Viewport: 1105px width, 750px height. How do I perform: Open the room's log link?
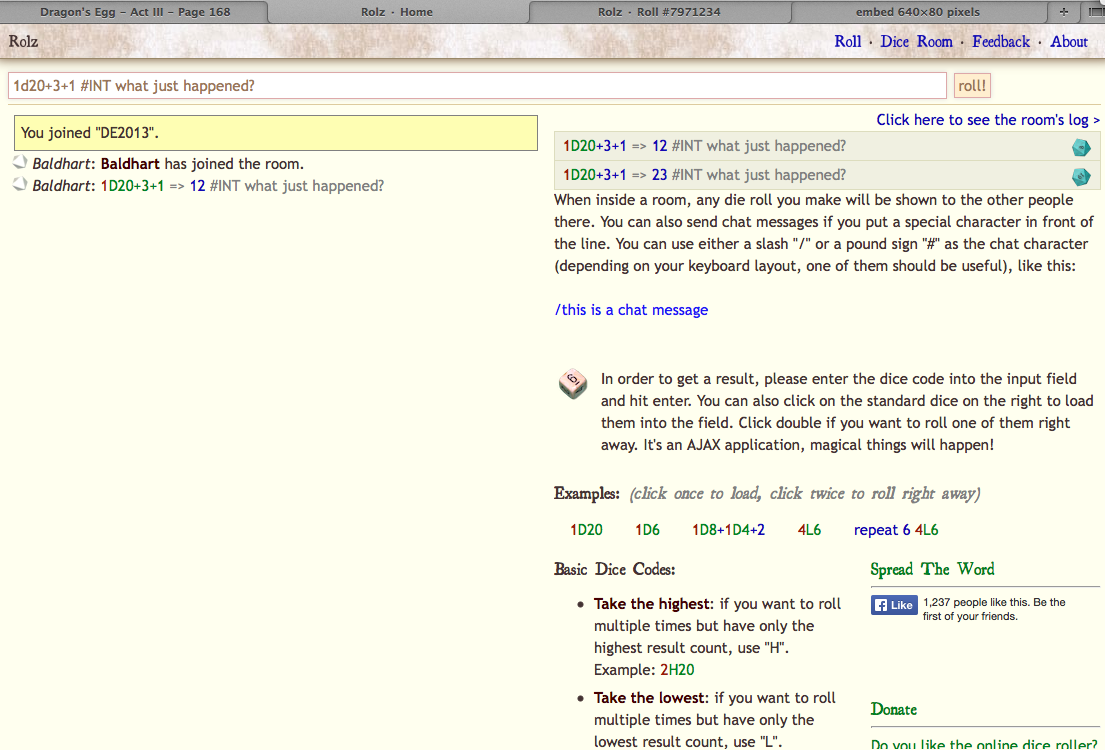987,119
